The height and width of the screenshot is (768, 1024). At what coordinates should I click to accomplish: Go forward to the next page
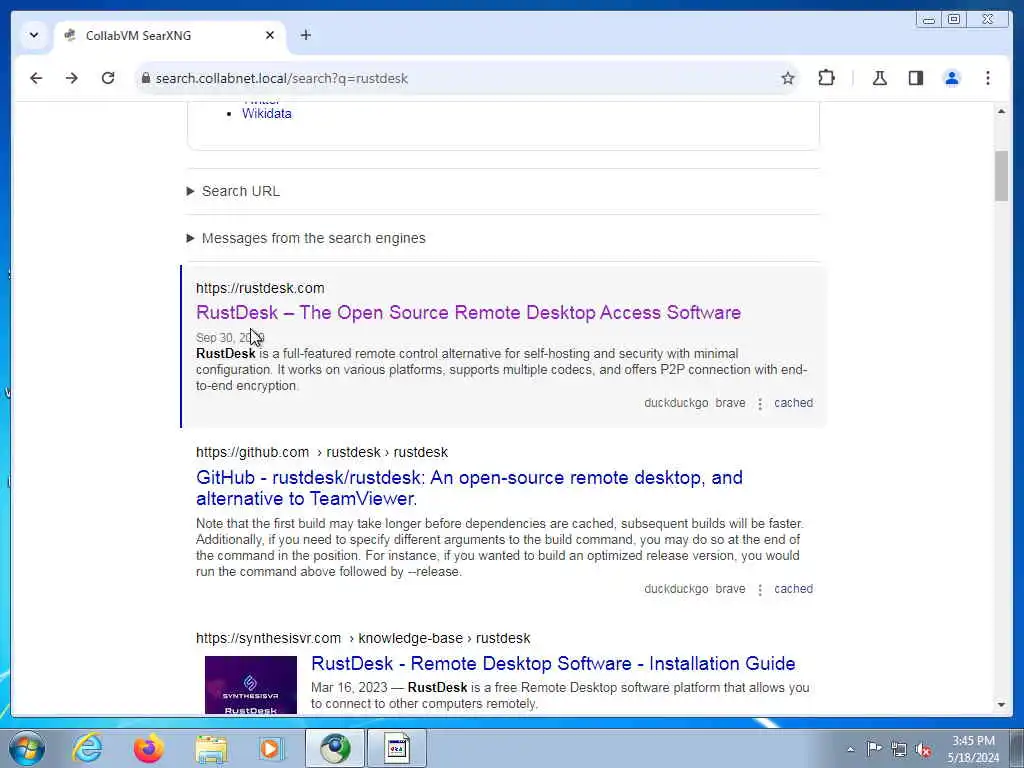tap(72, 78)
